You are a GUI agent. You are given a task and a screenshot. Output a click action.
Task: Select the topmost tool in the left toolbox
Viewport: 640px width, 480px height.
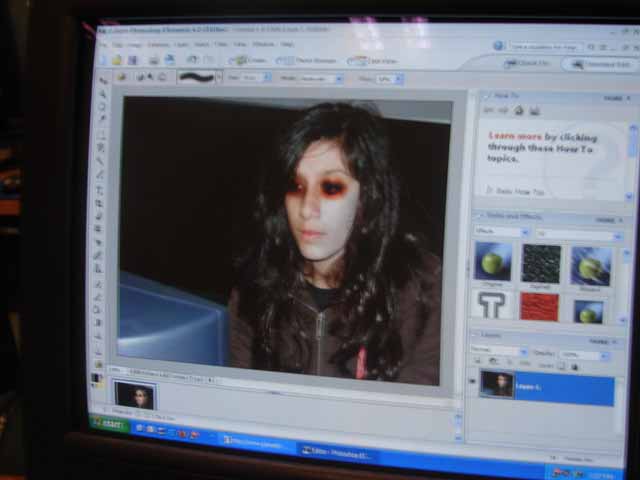(x=103, y=81)
